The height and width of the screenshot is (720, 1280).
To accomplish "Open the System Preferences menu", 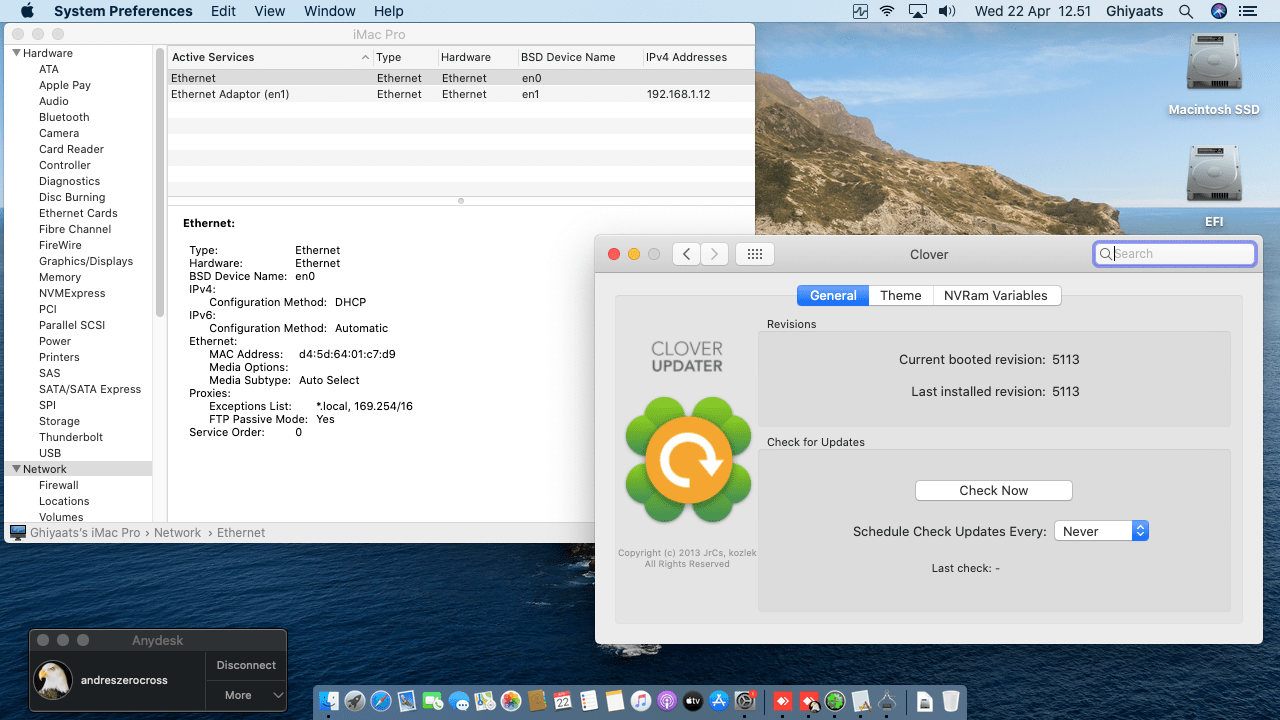I will (x=123, y=11).
